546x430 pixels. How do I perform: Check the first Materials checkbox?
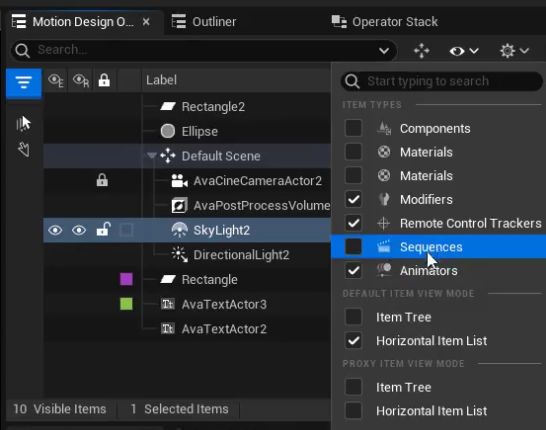pos(353,152)
